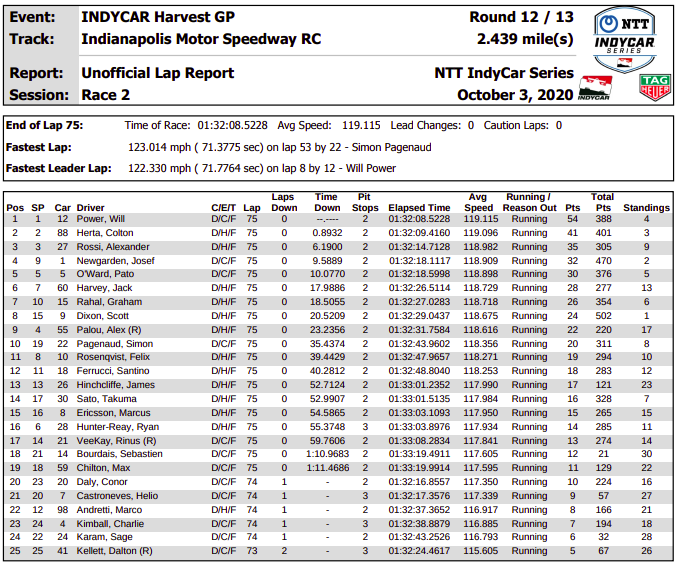Image resolution: width=681 pixels, height=565 pixels.
Task: Click driver name Andretti, Marco
Action: [x=109, y=510]
